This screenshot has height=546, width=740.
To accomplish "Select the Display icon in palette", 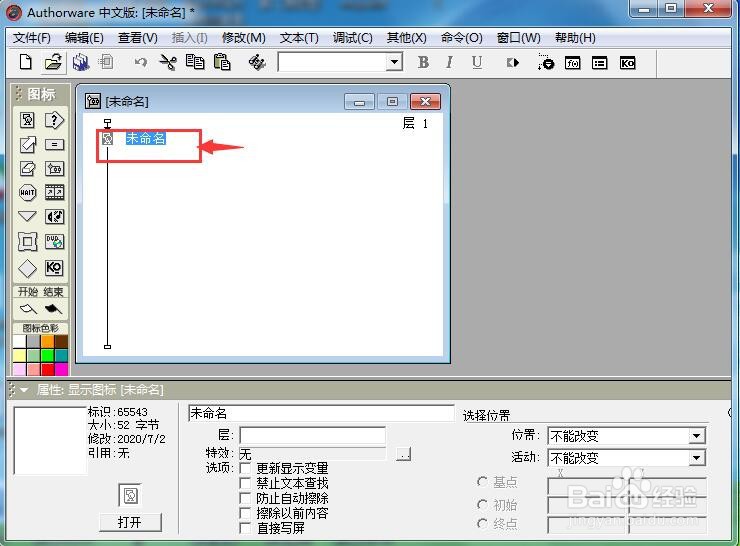I will click(x=27, y=120).
